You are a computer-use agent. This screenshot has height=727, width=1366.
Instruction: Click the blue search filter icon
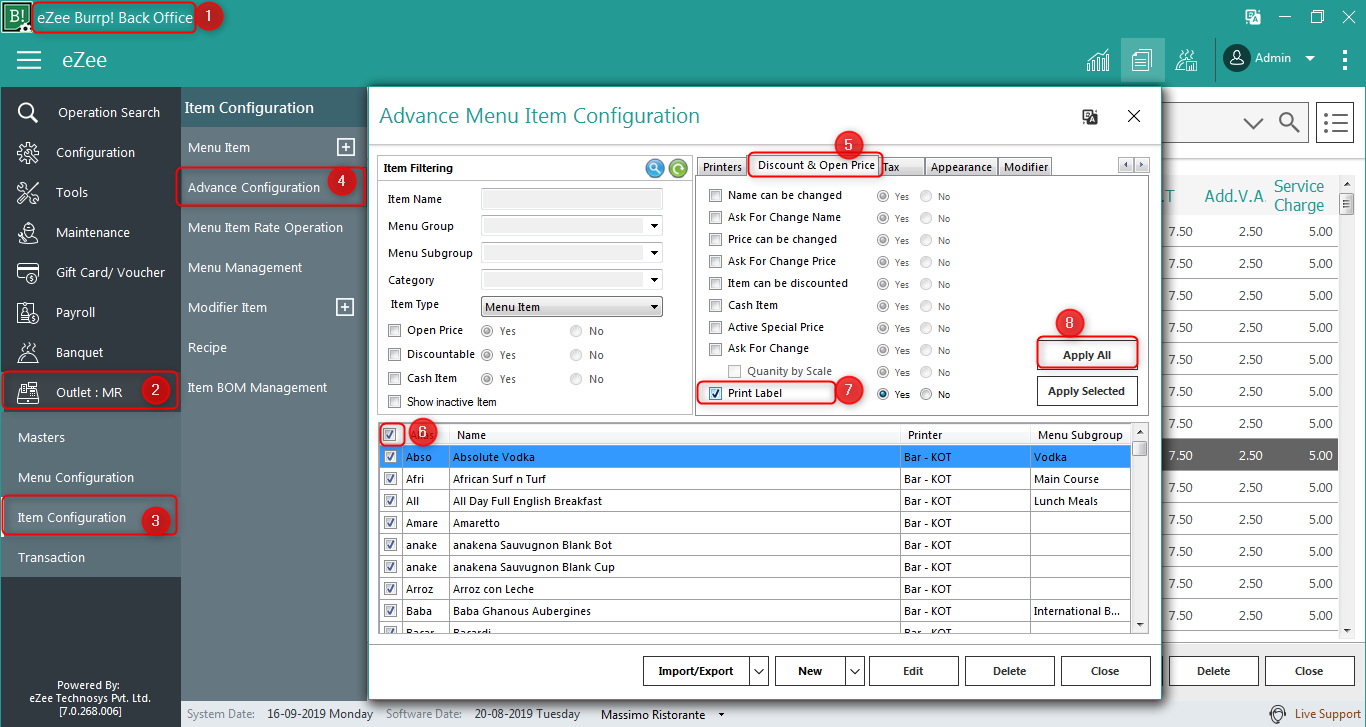coord(655,169)
